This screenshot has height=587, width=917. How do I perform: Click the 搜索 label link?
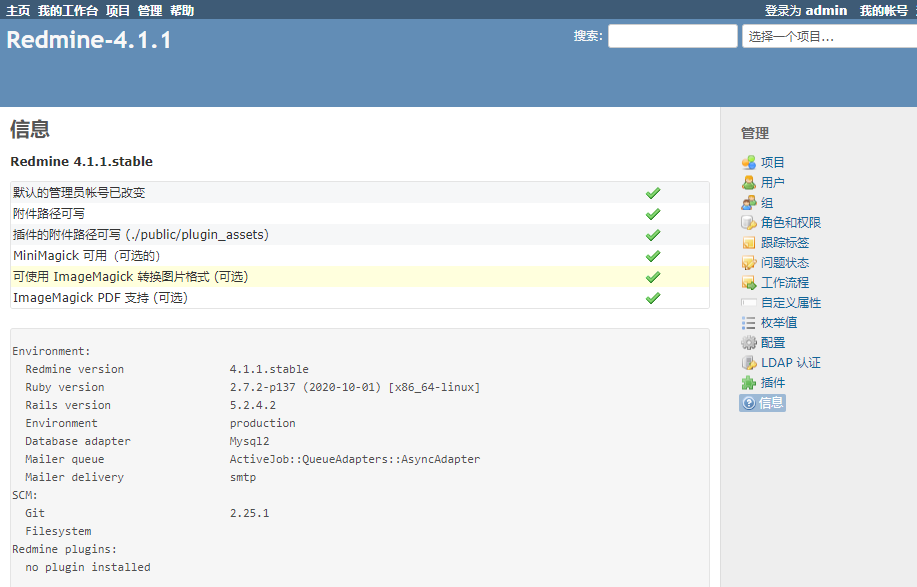587,36
